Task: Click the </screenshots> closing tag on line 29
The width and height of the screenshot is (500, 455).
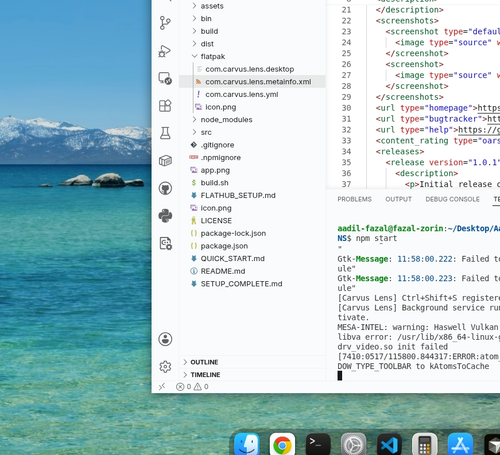Action: pos(410,97)
